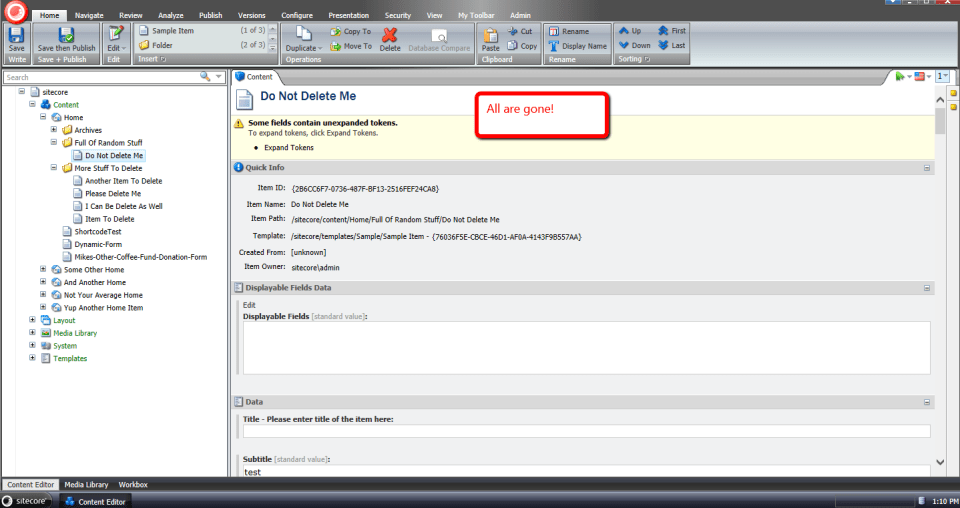This screenshot has width=960, height=508.
Task: Move item Up in sorting
Action: [629, 31]
